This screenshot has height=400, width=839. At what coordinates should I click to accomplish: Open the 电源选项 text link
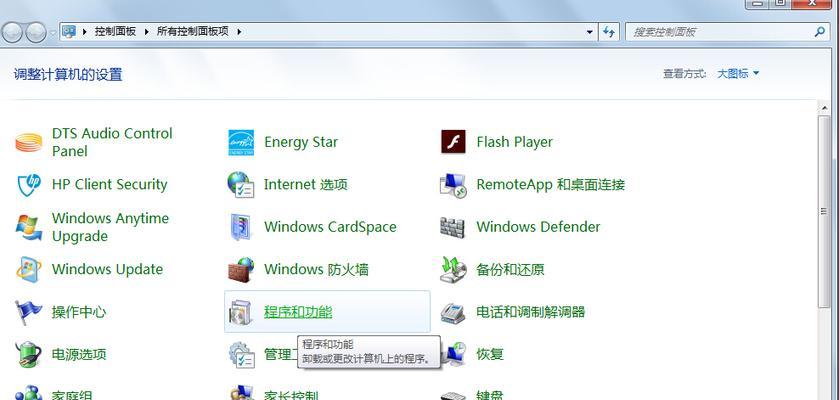coord(79,354)
